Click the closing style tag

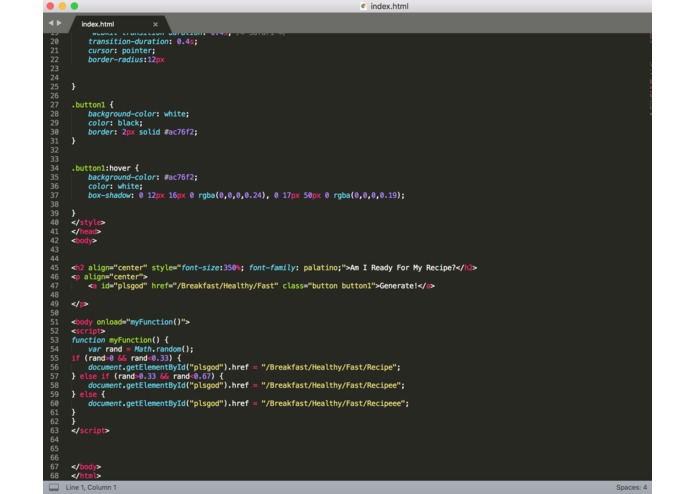88,222
